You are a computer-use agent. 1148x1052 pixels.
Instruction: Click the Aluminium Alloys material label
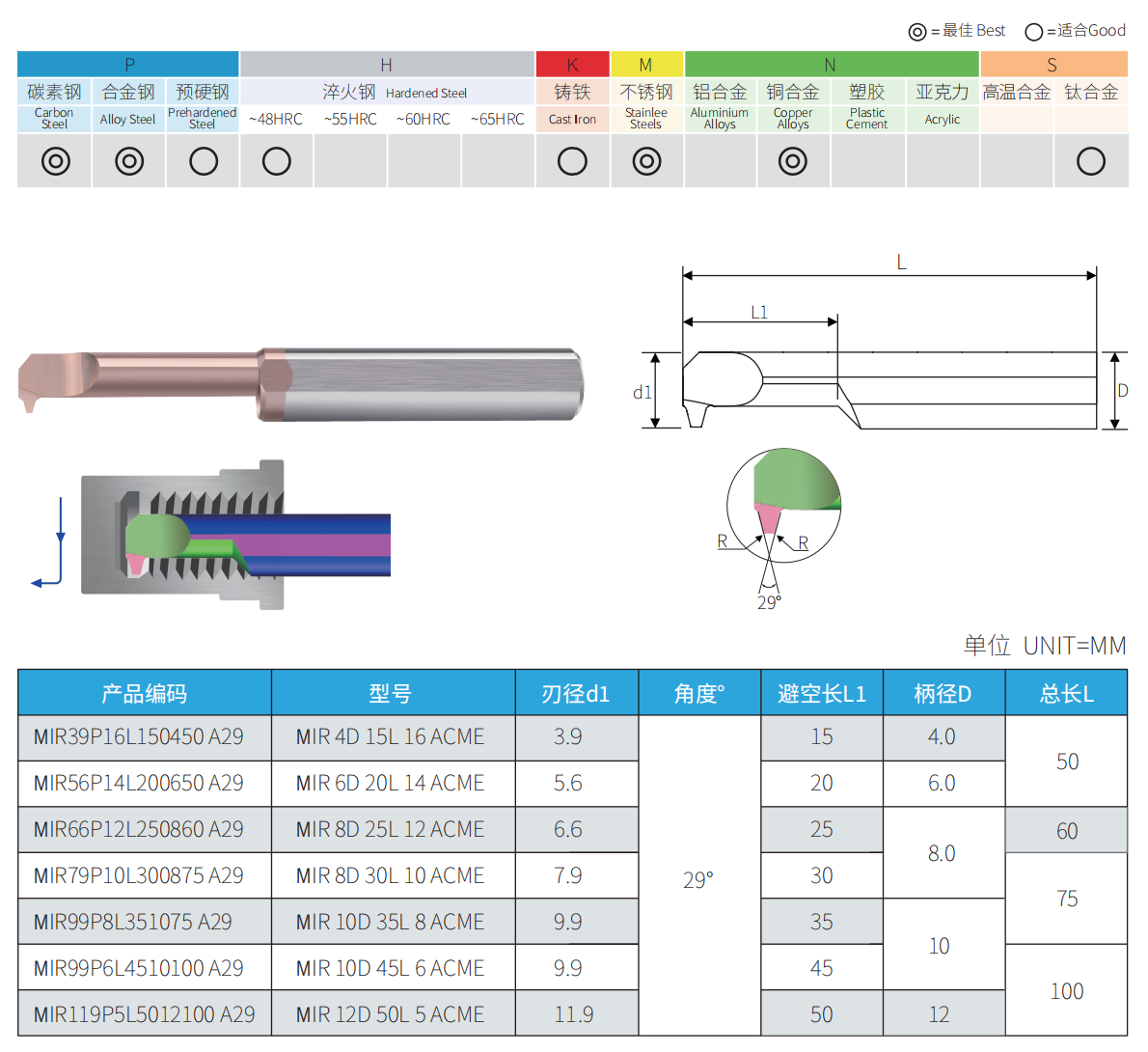(x=720, y=119)
